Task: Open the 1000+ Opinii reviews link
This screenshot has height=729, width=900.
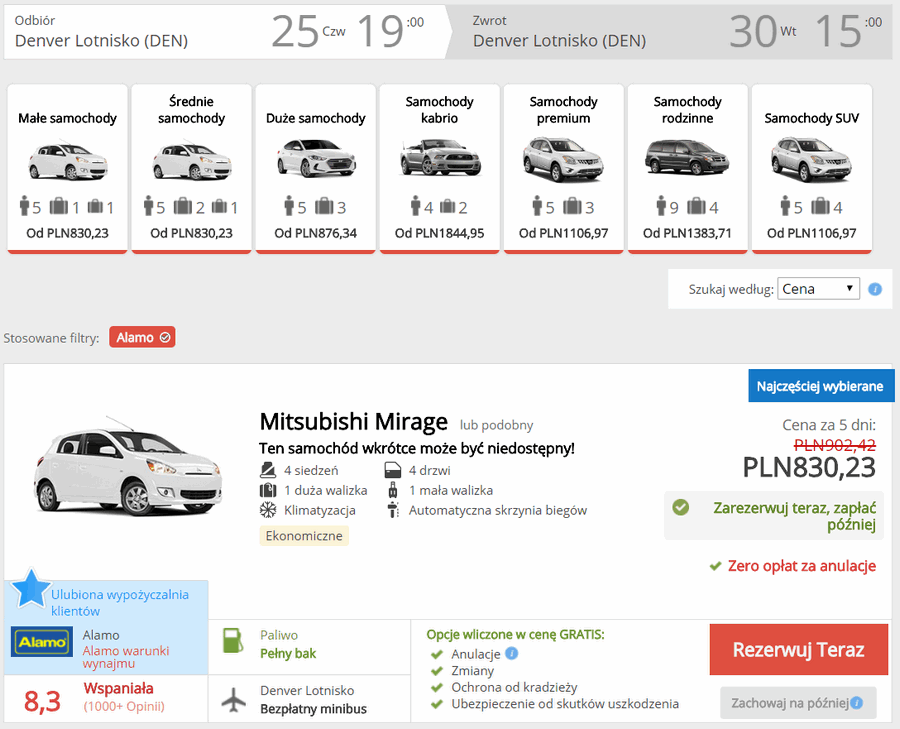Action: (124, 706)
